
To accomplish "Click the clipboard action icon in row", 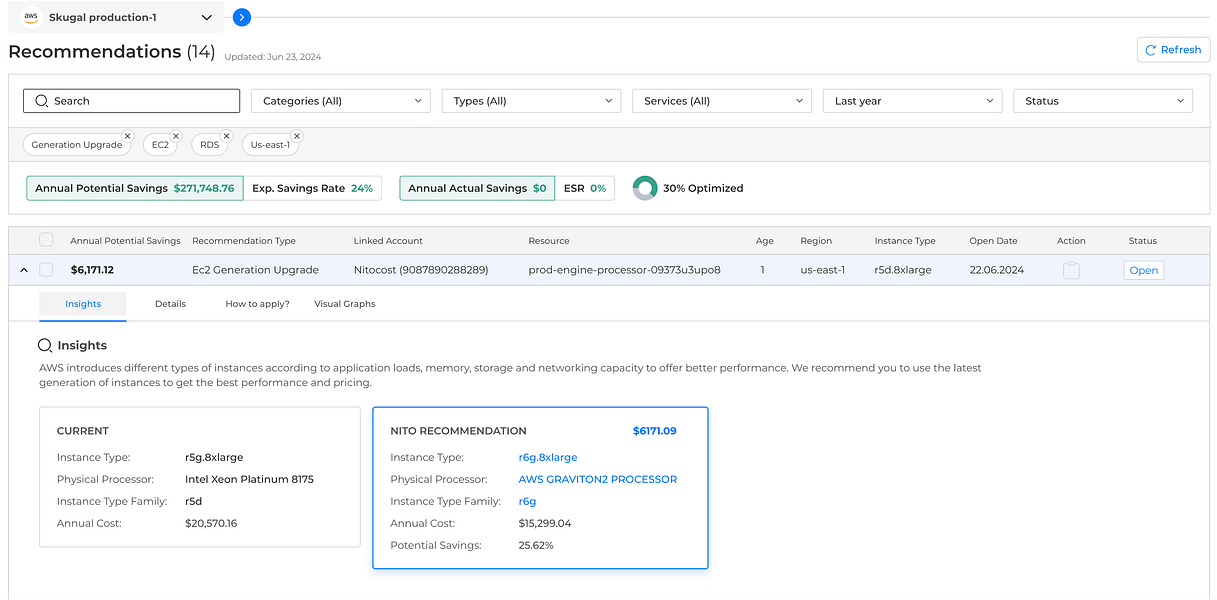I will 1071,270.
